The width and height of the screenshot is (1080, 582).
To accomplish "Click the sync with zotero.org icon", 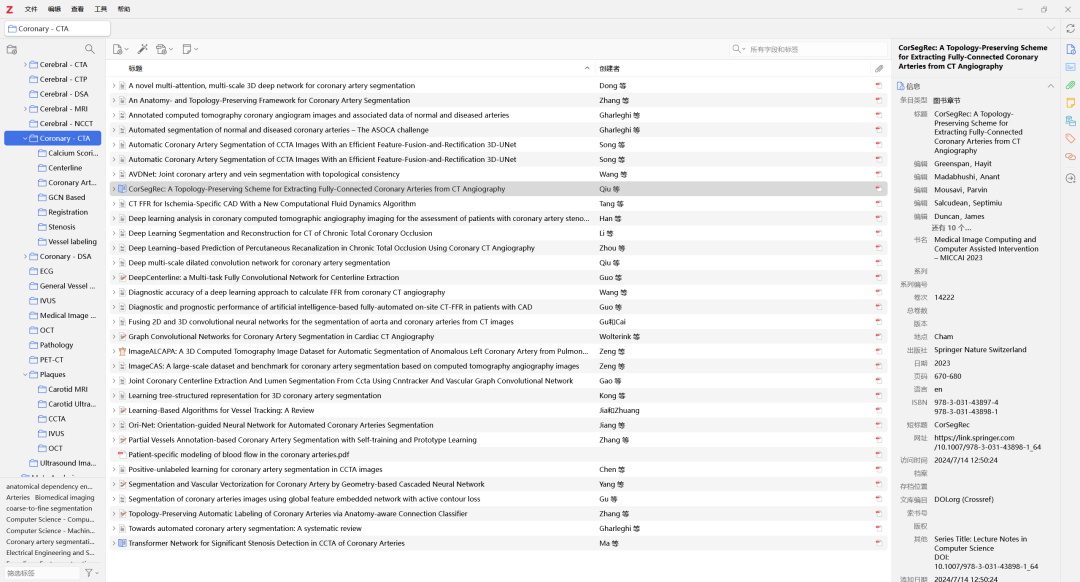I will [1070, 29].
